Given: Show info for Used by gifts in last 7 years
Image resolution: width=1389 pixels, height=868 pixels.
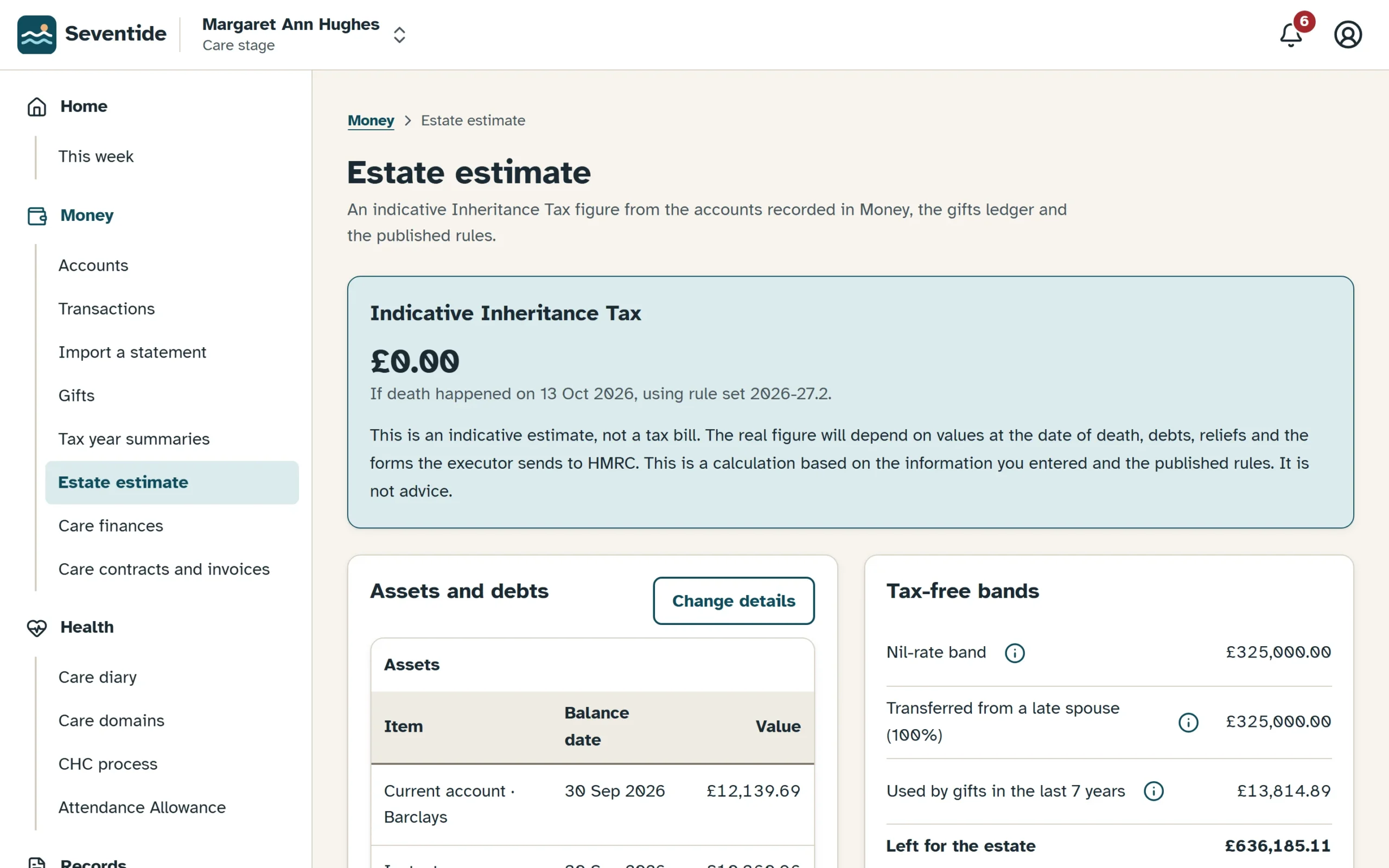Looking at the screenshot, I should 1153,791.
